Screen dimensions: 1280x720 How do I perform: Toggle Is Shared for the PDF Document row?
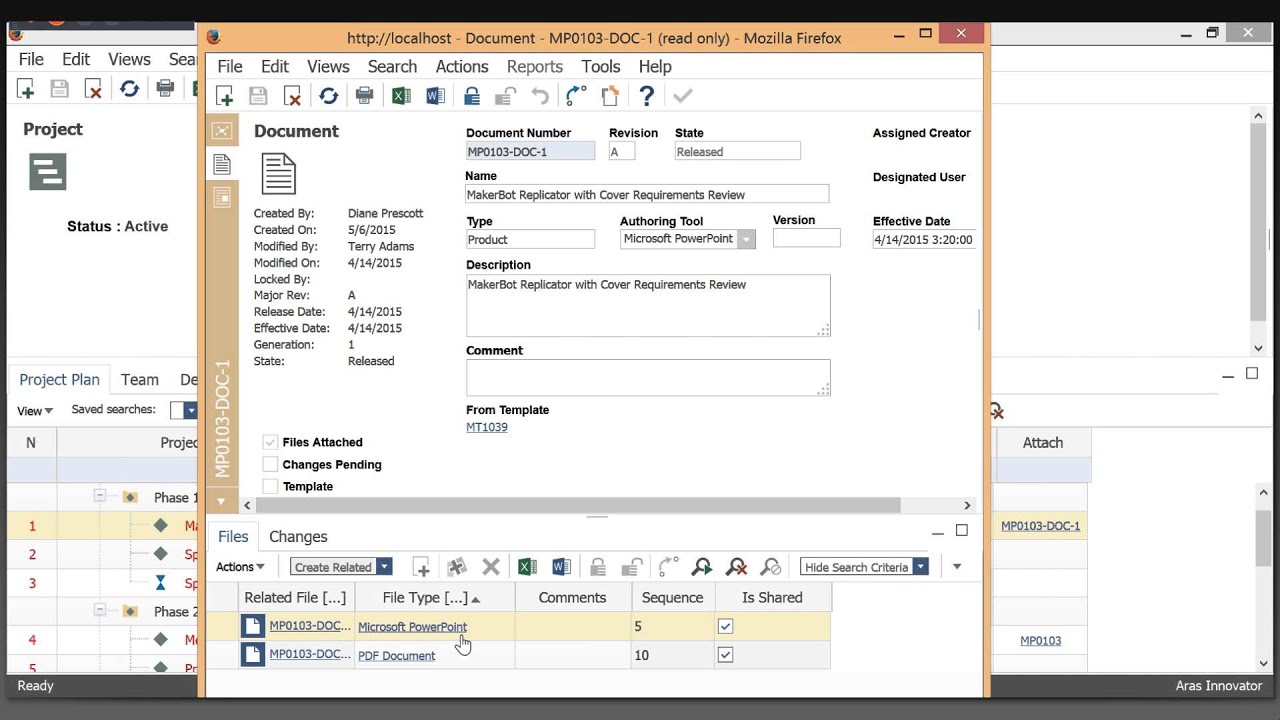725,655
